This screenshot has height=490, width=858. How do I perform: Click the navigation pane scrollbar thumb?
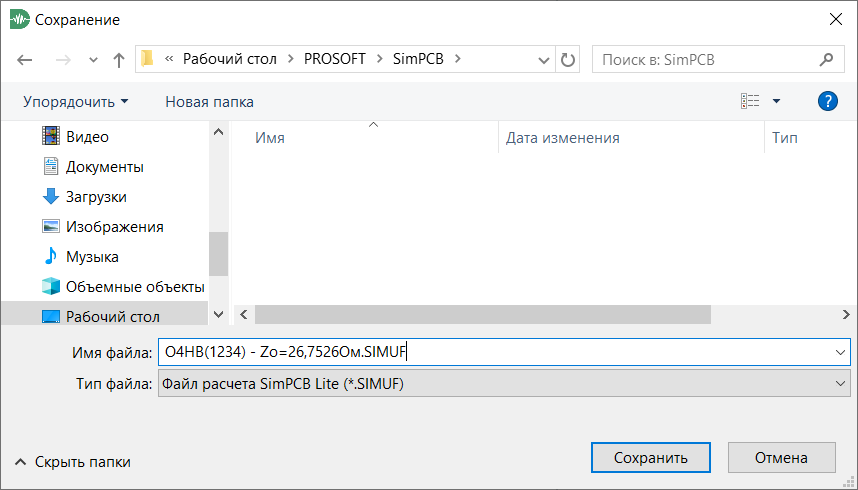point(218,254)
